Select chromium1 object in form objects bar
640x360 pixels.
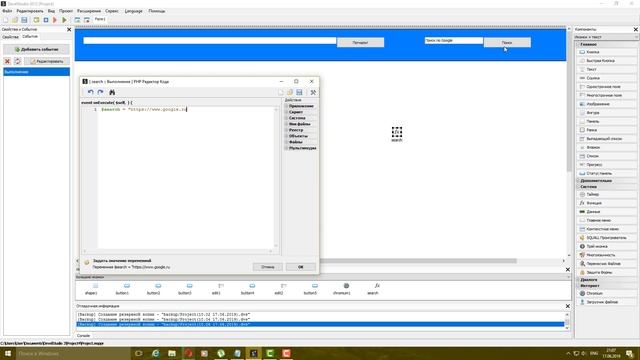[342, 289]
